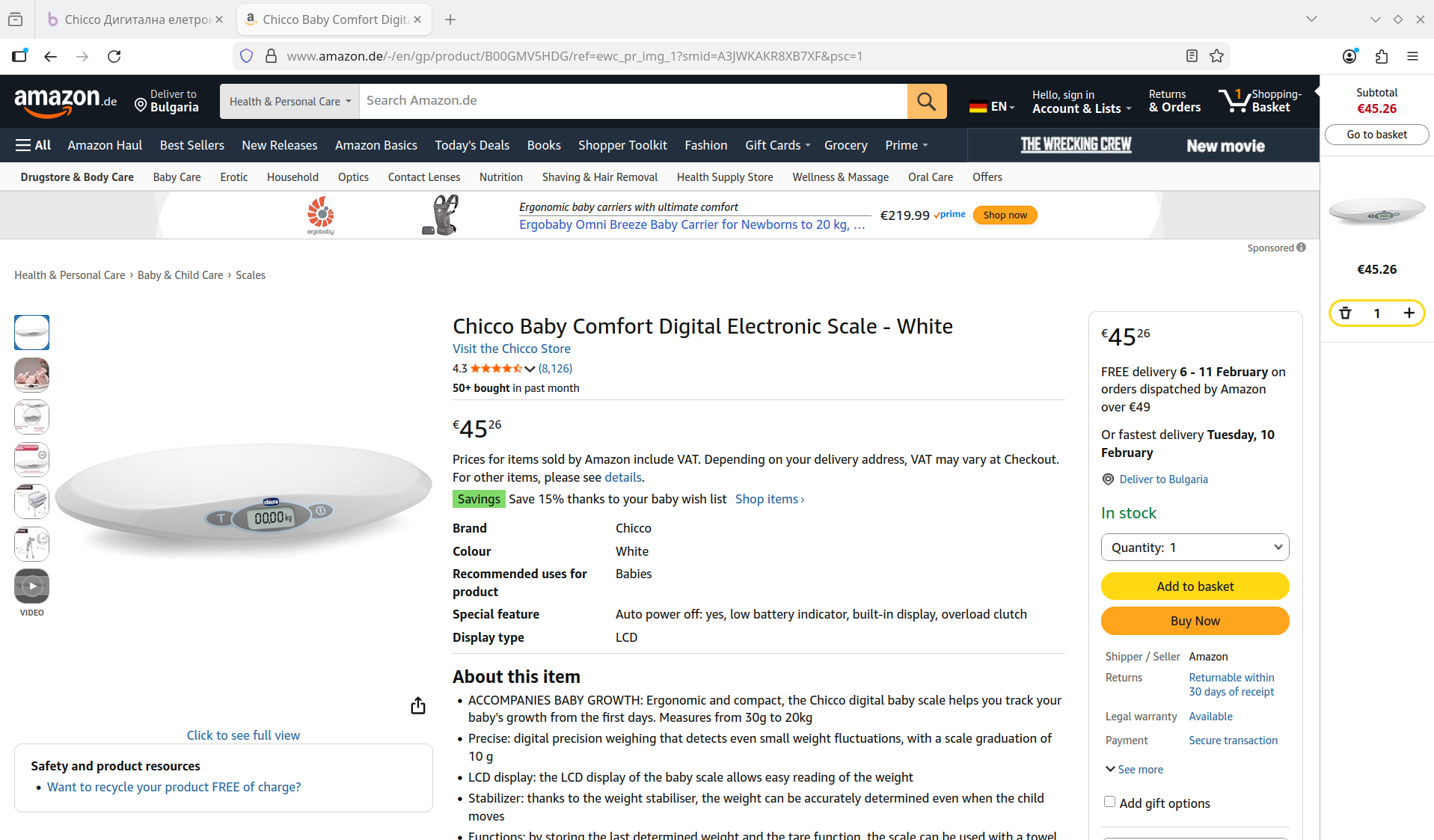The image size is (1434, 840).
Task: Expand See more seller details
Action: pos(1134,770)
